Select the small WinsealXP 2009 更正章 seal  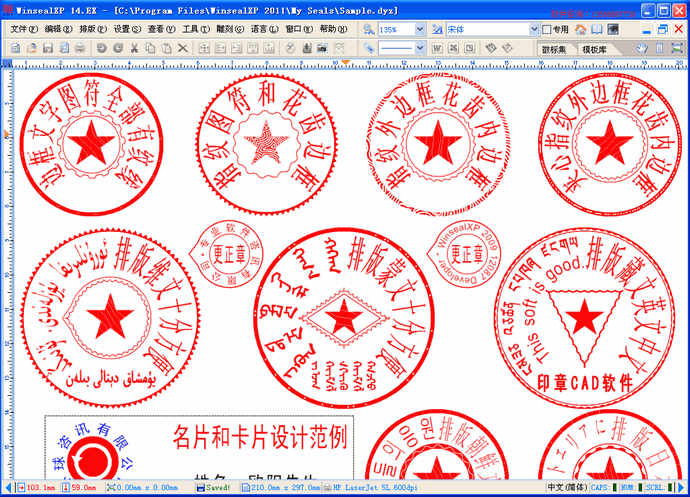click(x=464, y=254)
